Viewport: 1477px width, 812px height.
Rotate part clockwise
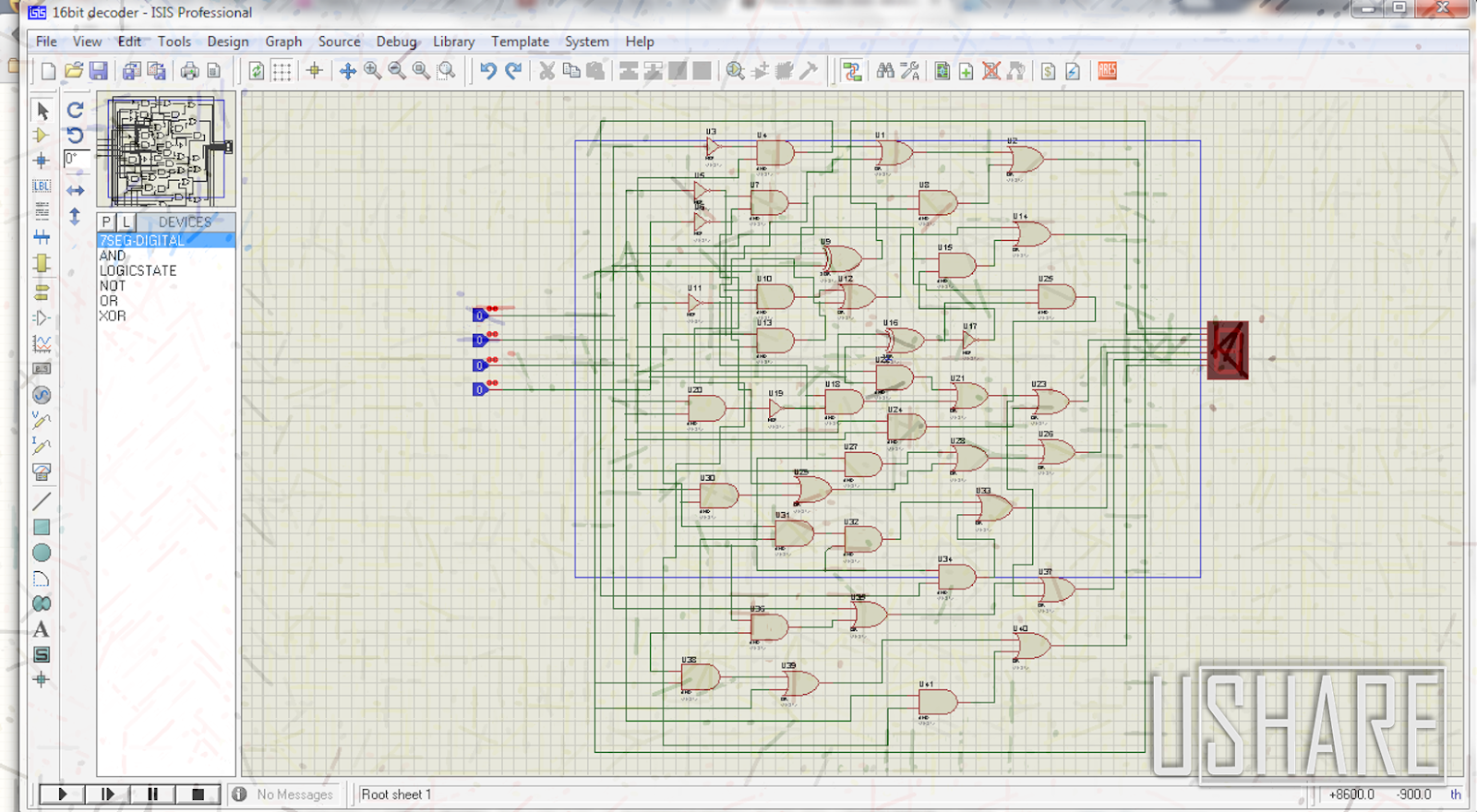[76, 110]
